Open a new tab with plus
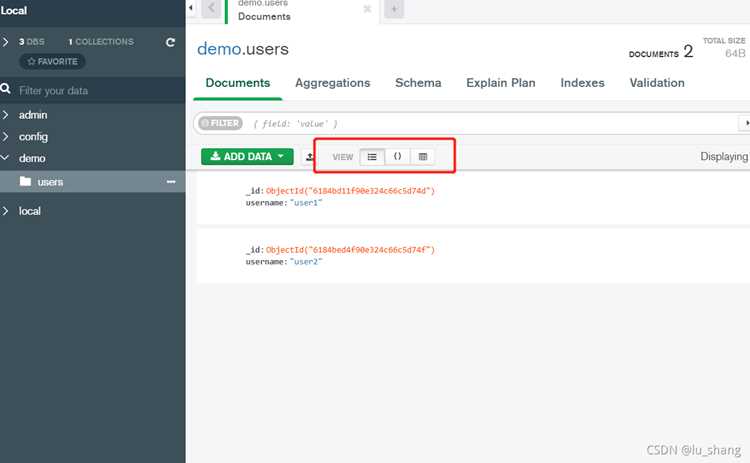 click(x=394, y=9)
